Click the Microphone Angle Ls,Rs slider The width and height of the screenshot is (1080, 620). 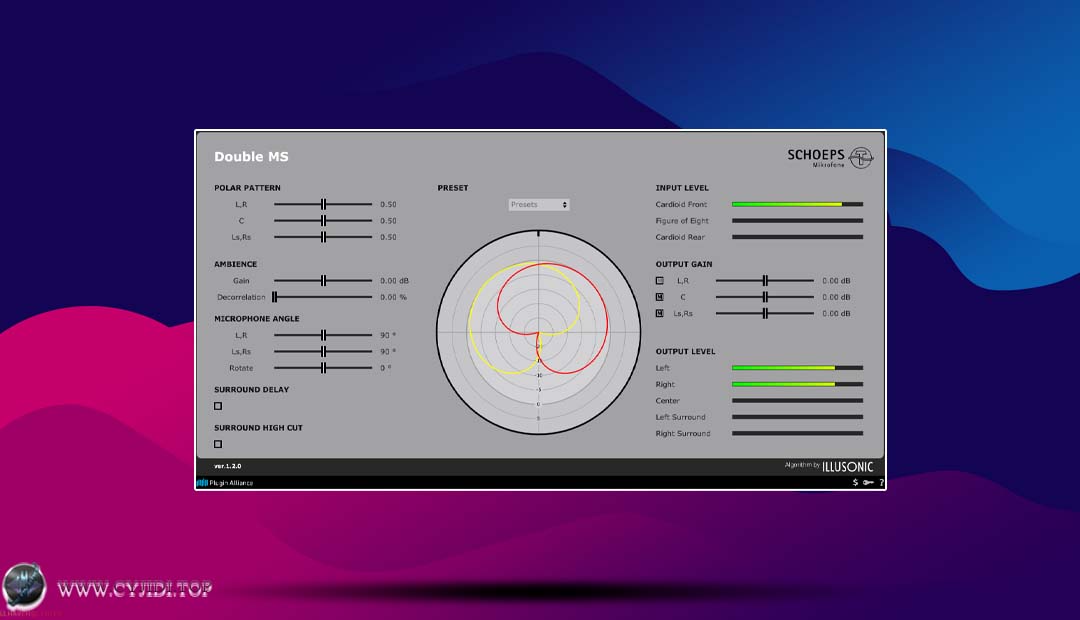(x=323, y=351)
